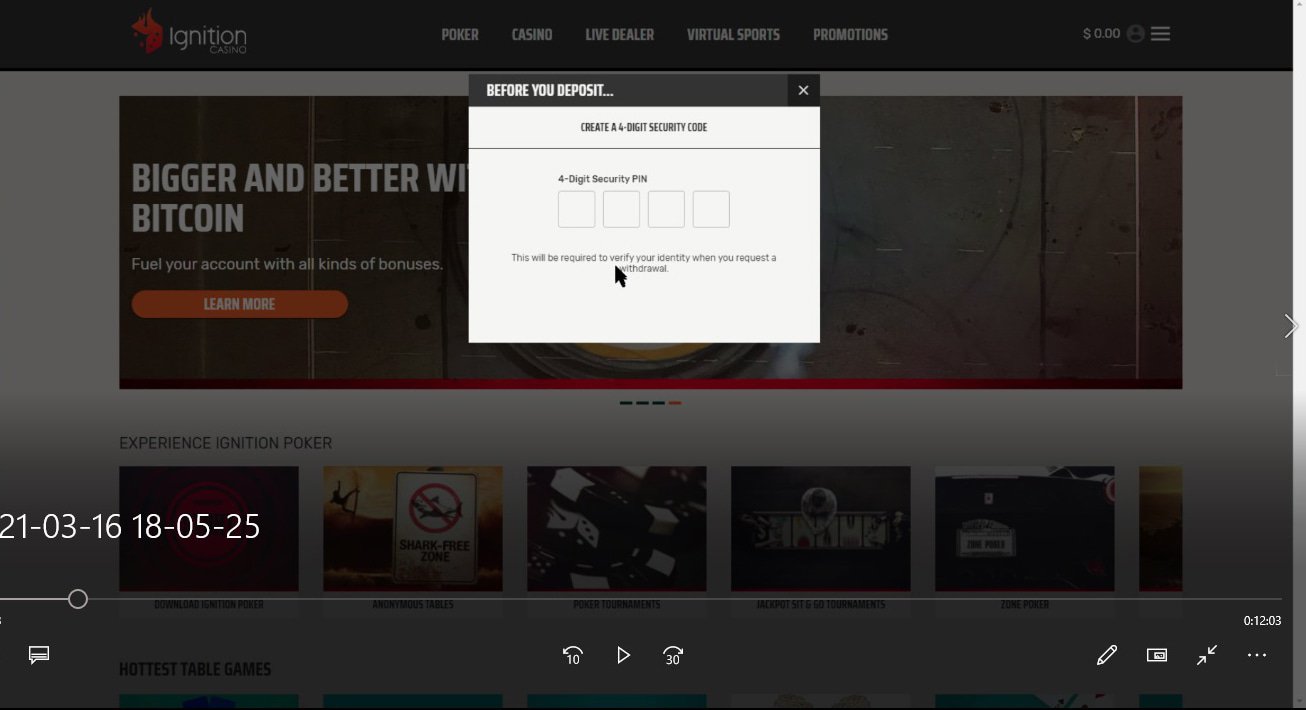Click the Experience Ignition Poker heading
This screenshot has width=1306, height=710.
[x=225, y=443]
